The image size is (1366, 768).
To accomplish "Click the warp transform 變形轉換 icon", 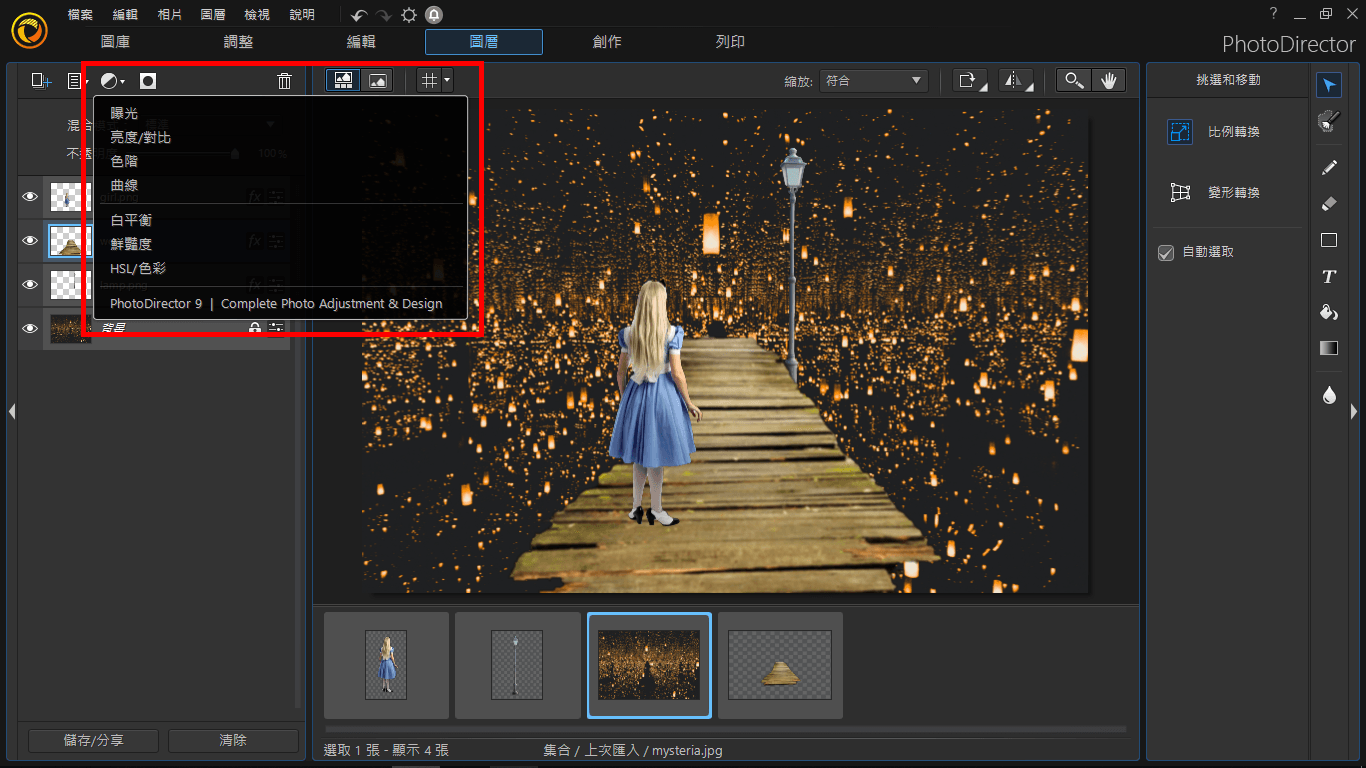I will coord(1180,193).
